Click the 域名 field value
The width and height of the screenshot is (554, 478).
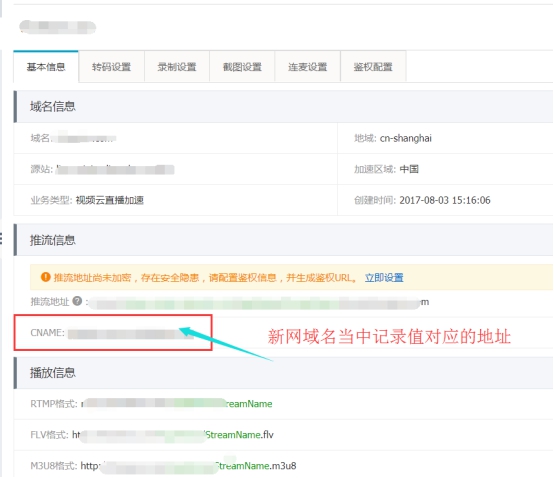(83, 138)
